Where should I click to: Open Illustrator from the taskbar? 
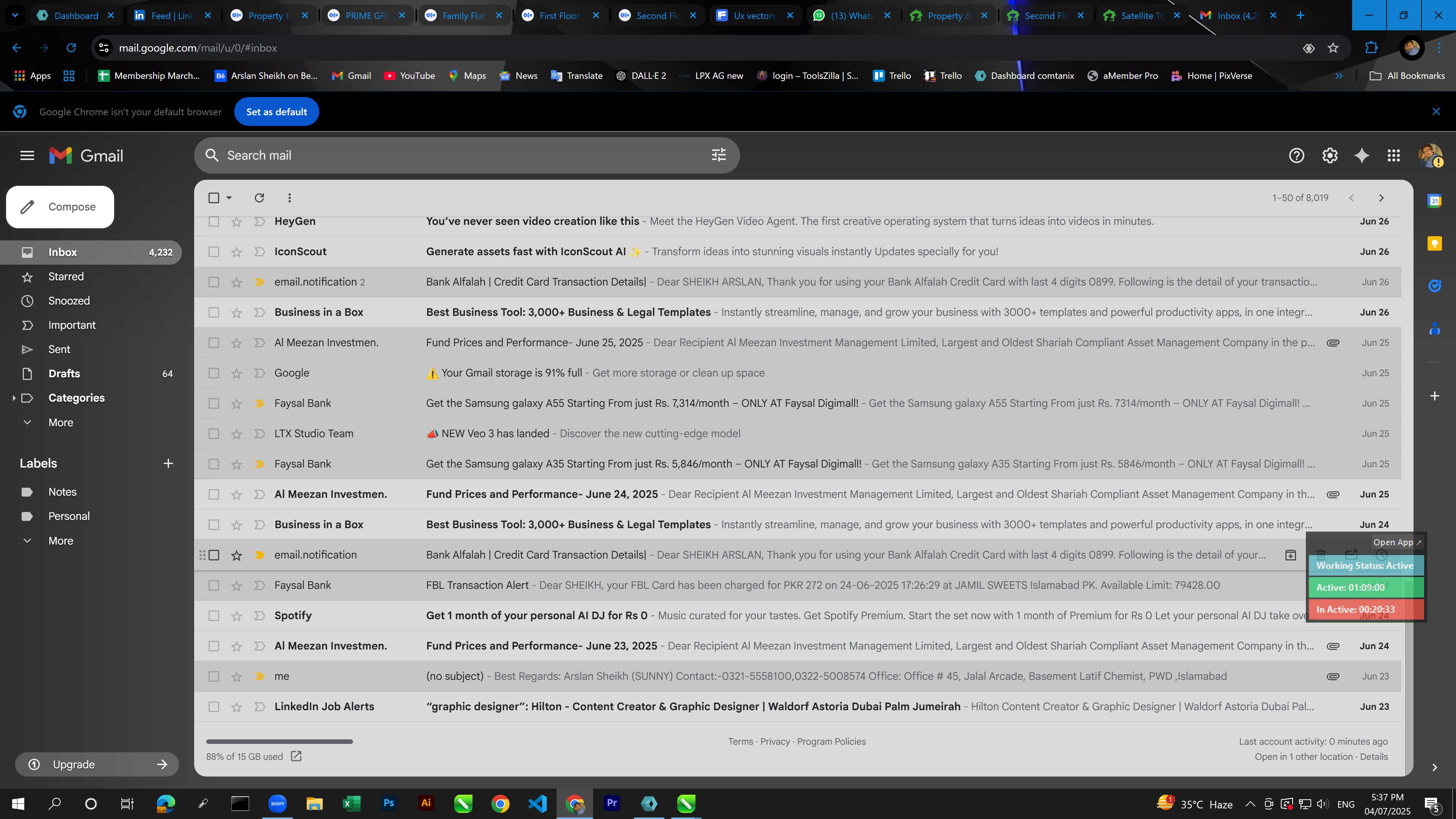(x=425, y=803)
